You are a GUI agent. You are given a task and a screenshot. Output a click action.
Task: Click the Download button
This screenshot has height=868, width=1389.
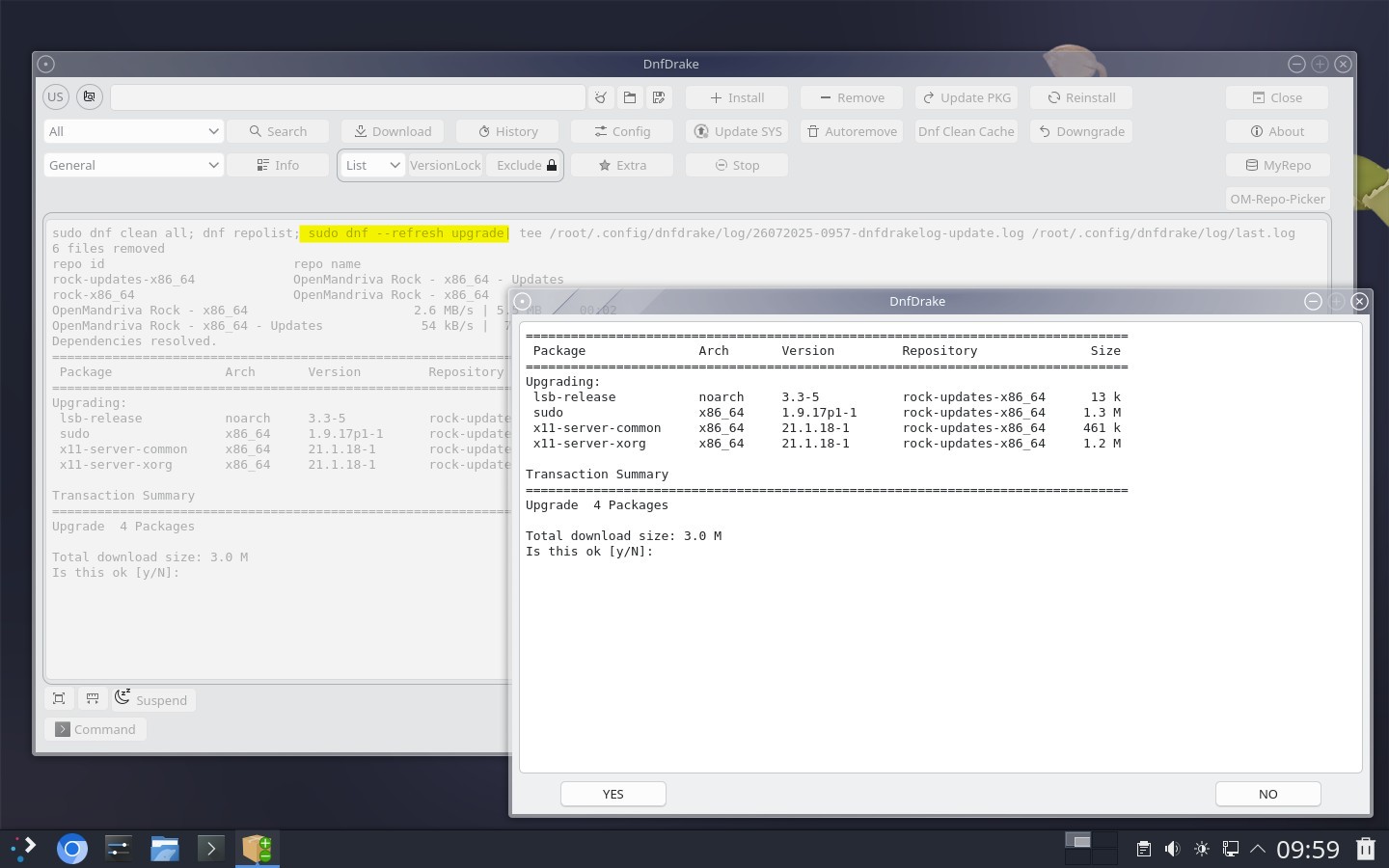(393, 131)
